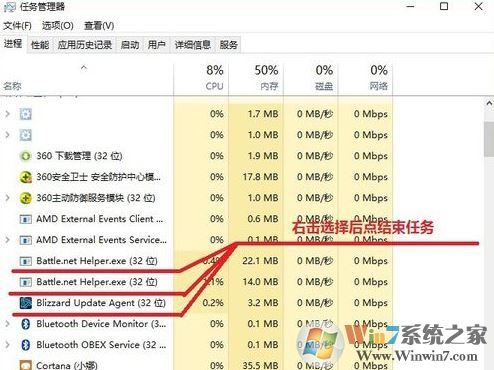Select Battle.net Helper.exe using 22.1 MB

pyautogui.click(x=196, y=261)
